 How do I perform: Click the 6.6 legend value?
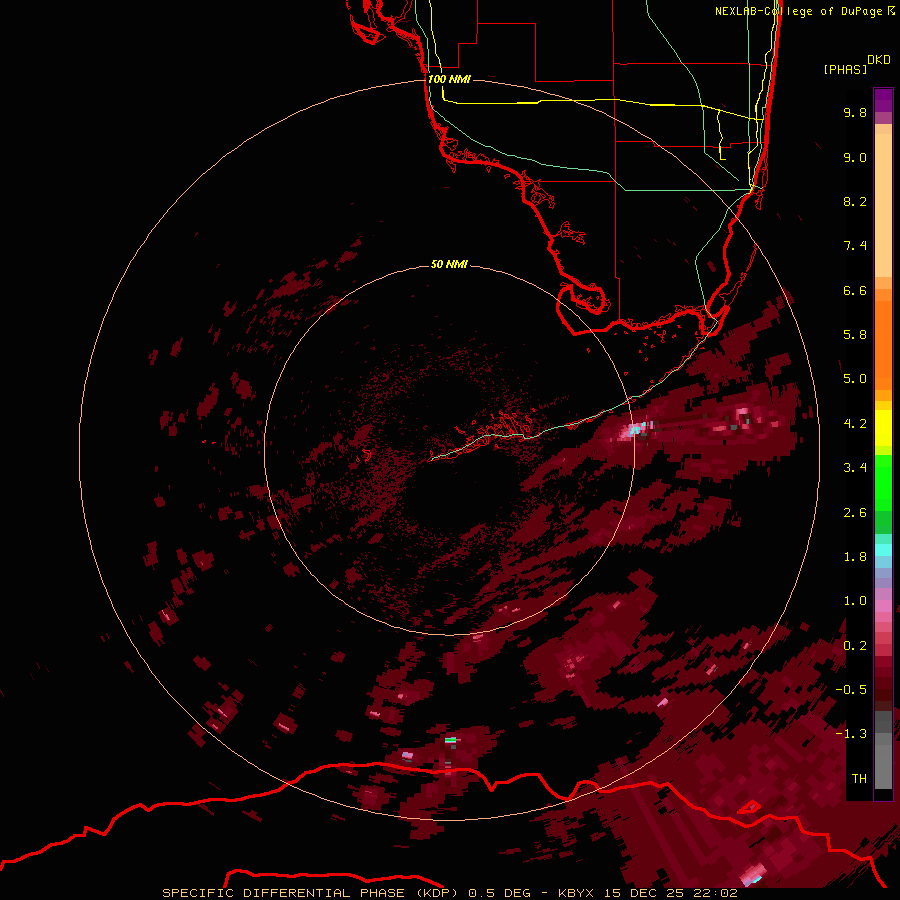855,290
